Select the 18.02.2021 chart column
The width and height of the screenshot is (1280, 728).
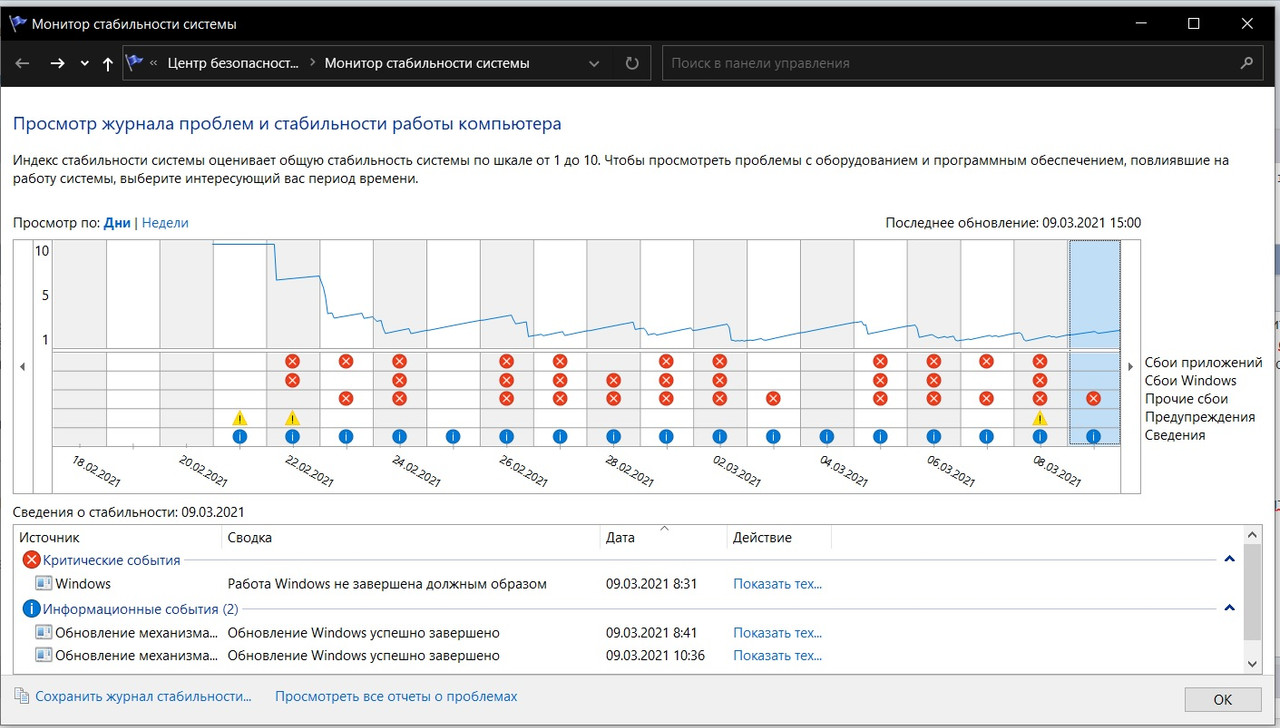coord(79,342)
